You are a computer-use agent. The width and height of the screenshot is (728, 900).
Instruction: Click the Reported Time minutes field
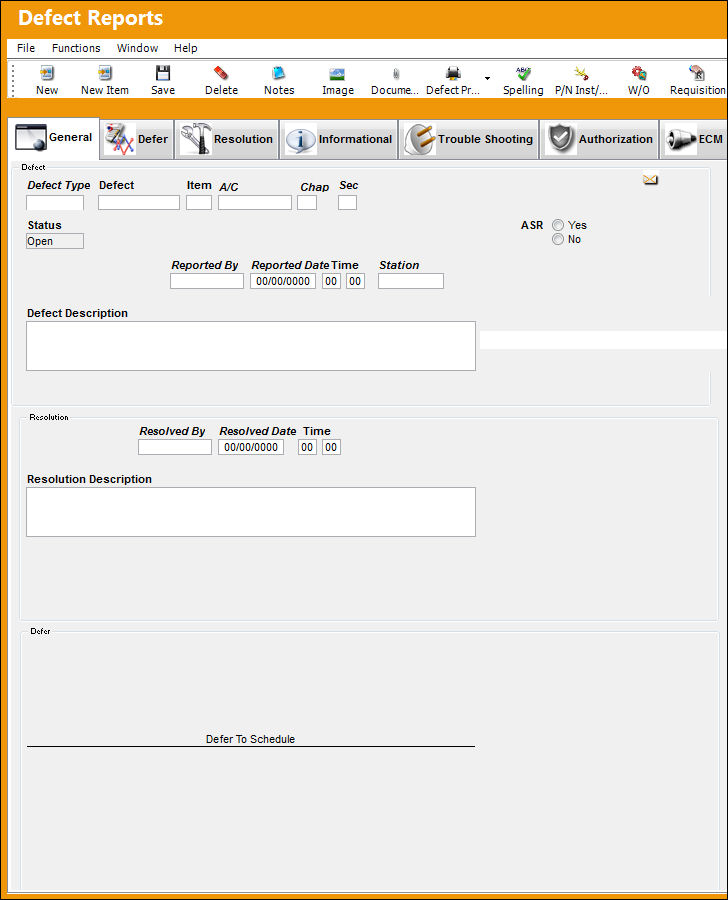pyautogui.click(x=355, y=281)
